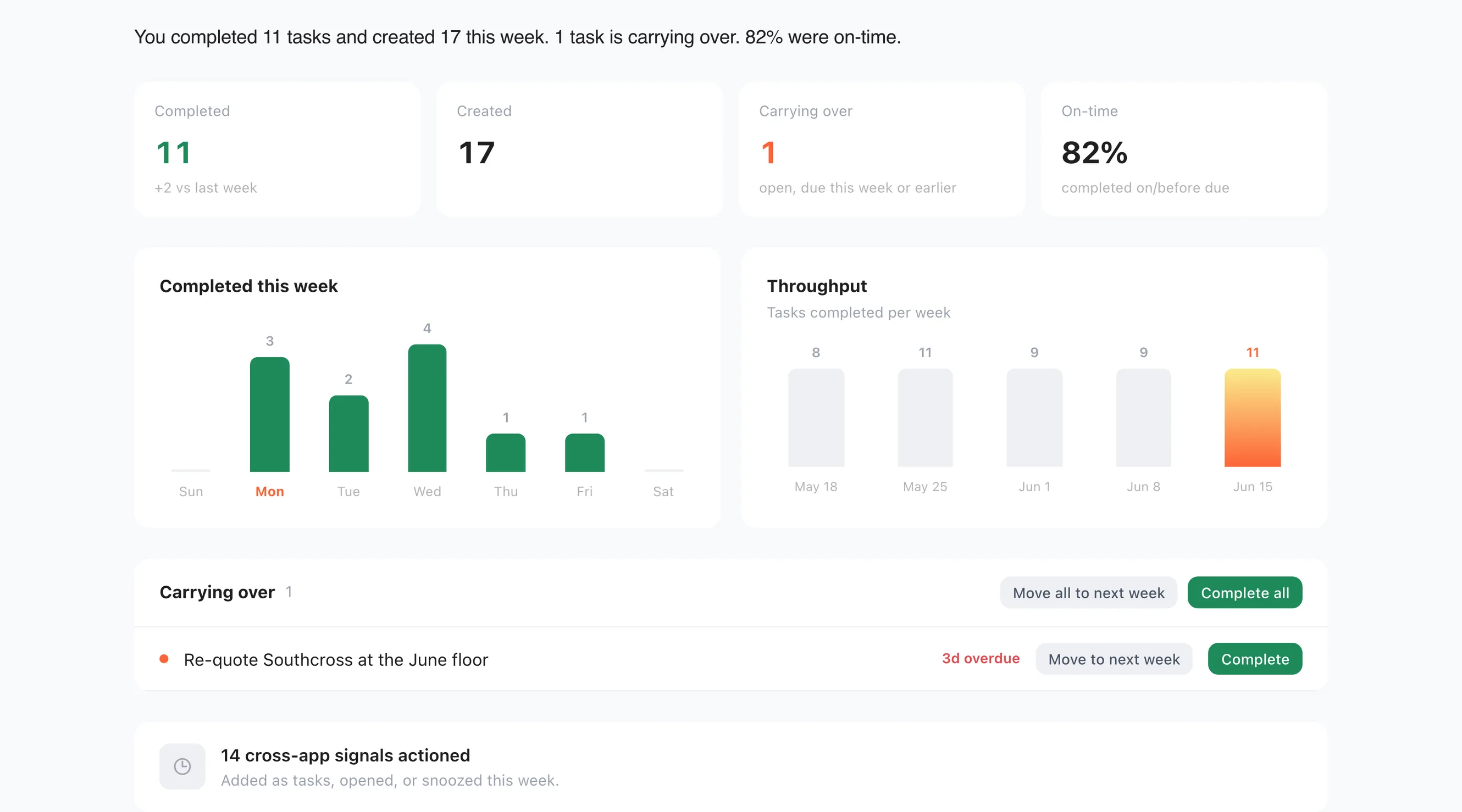Click the Tuesday bar with 2 tasks
Viewport: 1462px width, 812px height.
(348, 433)
